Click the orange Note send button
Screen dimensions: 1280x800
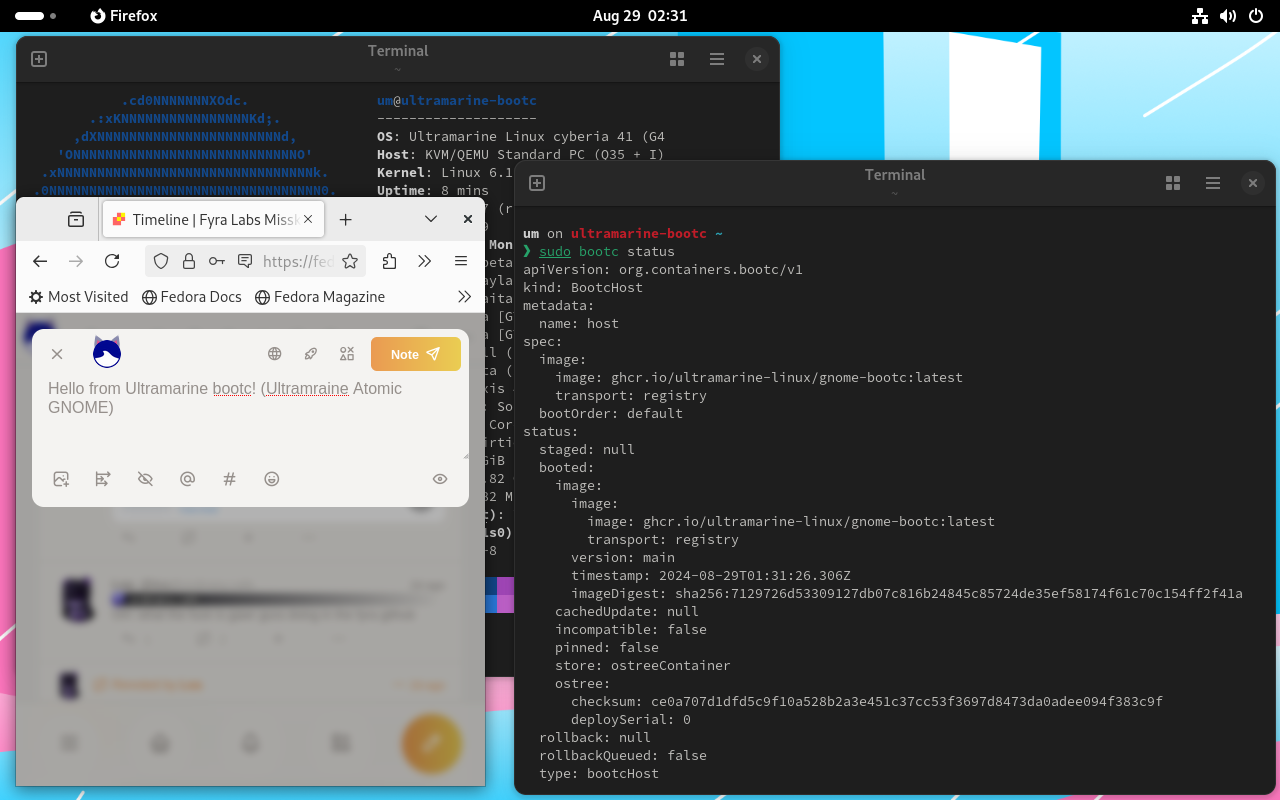(x=415, y=354)
